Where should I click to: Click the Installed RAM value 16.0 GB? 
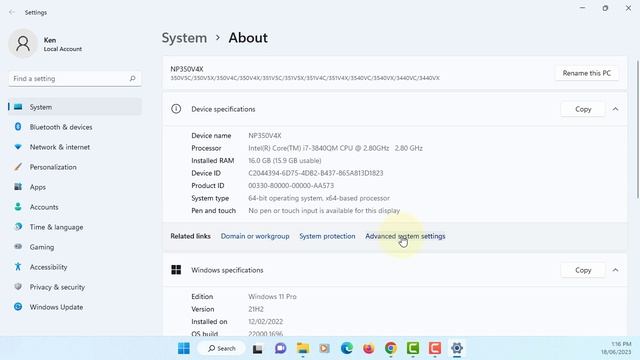[x=284, y=160]
